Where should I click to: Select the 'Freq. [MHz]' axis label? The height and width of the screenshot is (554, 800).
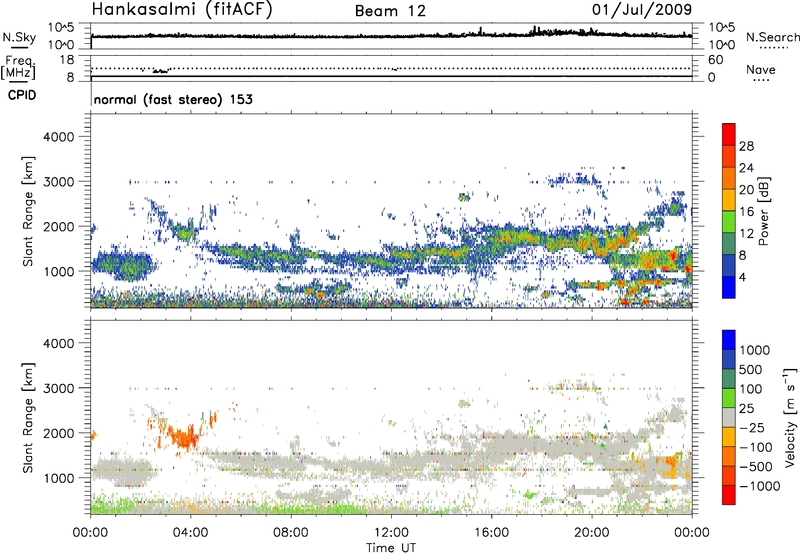(19, 67)
